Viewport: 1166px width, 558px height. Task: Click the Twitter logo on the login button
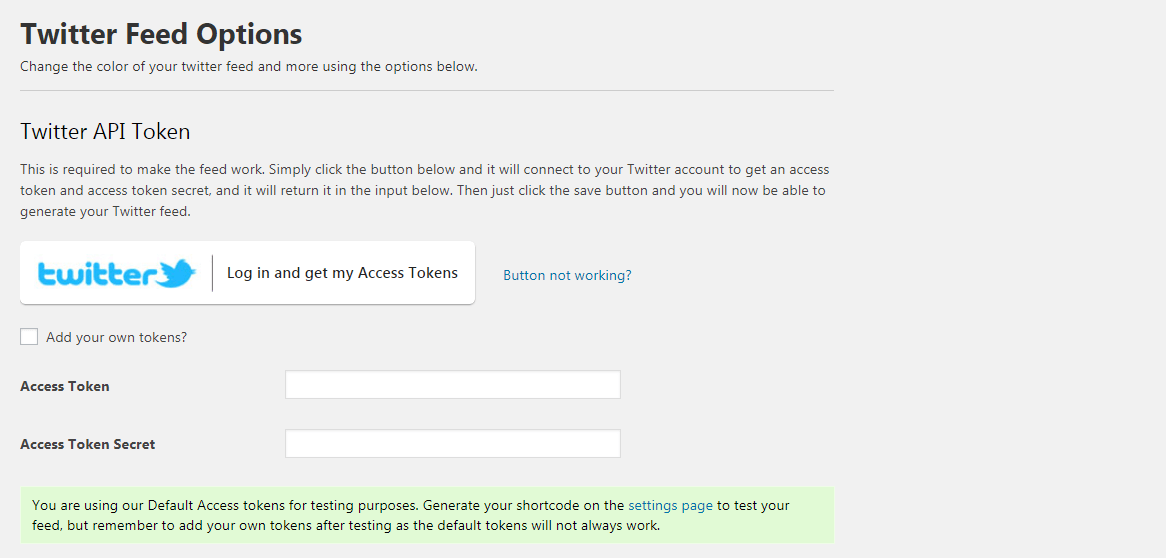(117, 273)
